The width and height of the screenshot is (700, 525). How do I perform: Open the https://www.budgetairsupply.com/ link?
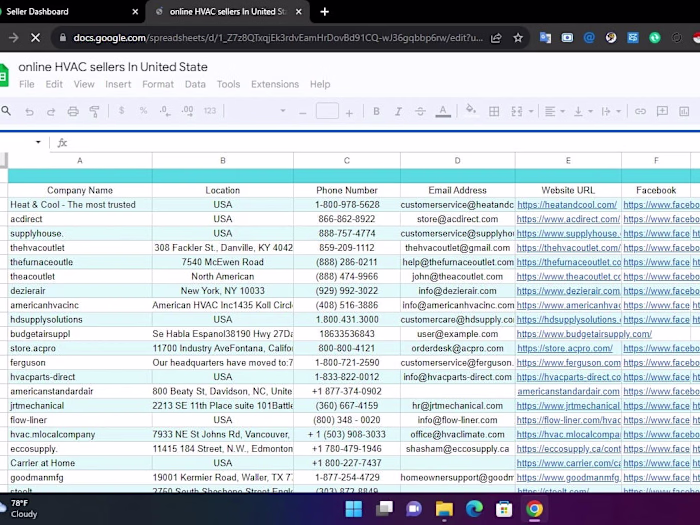[x=584, y=334]
